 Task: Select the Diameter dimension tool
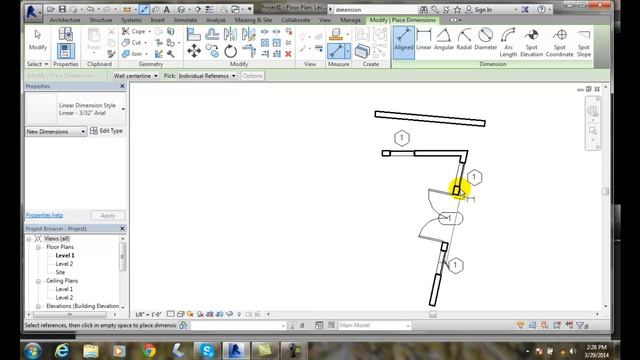pos(486,40)
